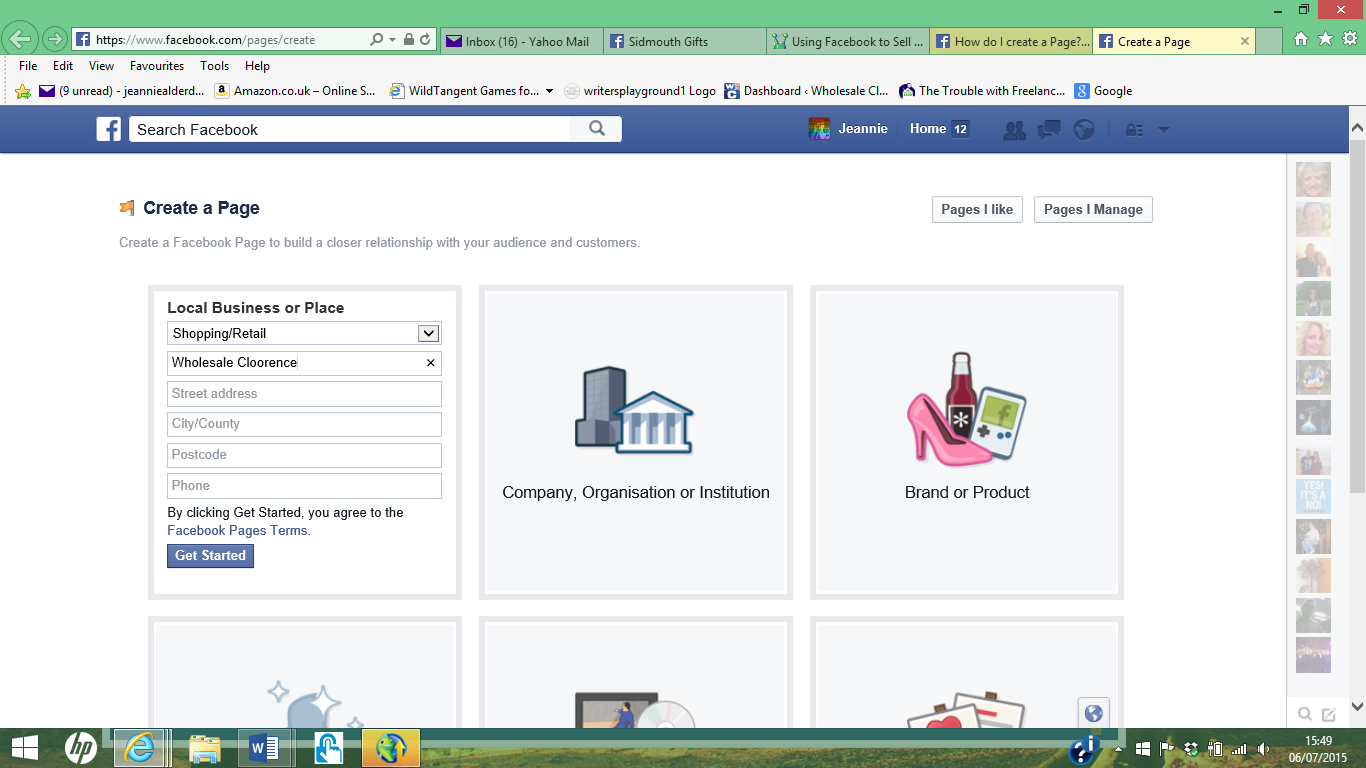
Task: Click the search magnifier button in Facebook
Action: [597, 129]
